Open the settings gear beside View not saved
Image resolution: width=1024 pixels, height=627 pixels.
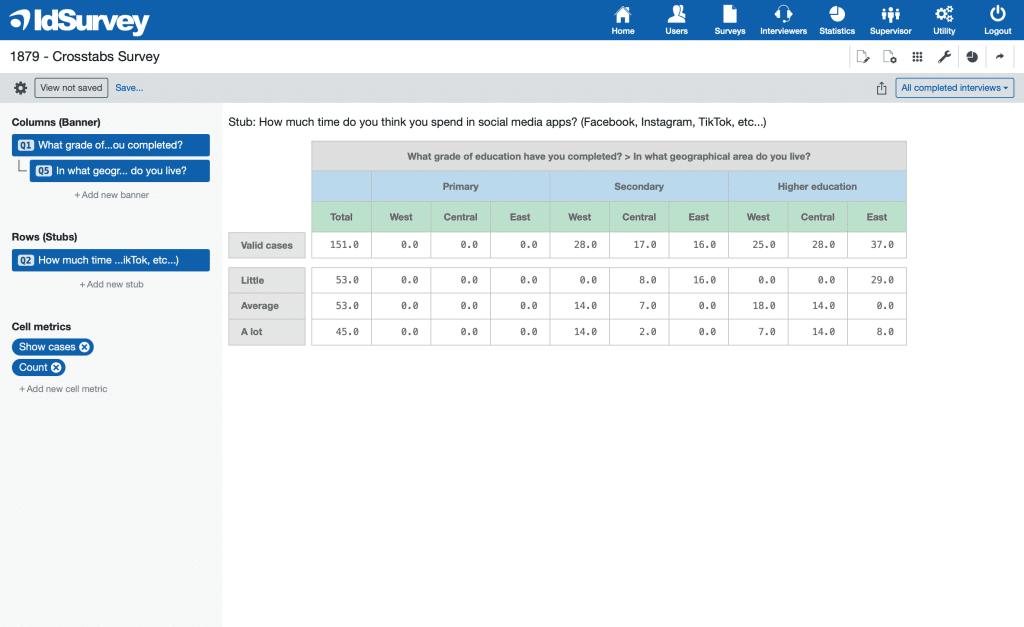pyautogui.click(x=19, y=87)
